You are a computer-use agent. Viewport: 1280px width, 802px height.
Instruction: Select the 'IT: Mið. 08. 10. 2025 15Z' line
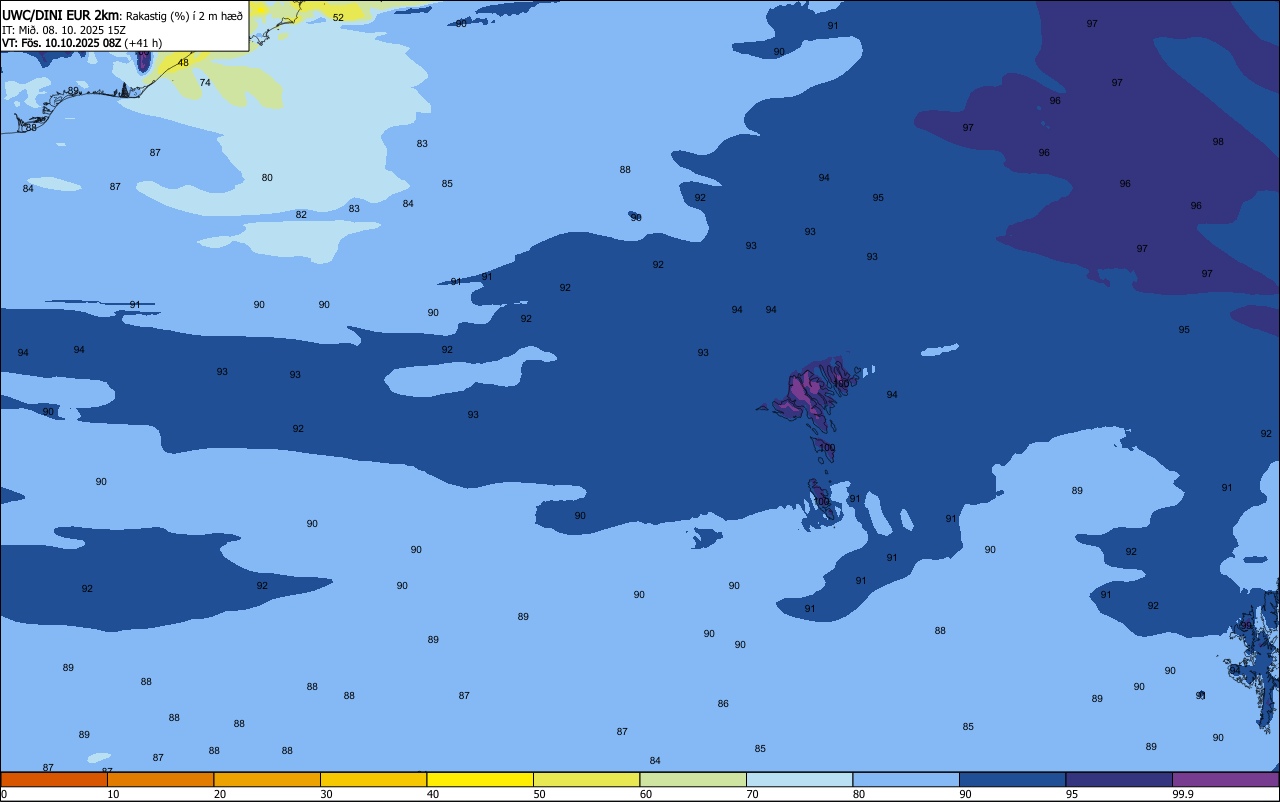63,29
